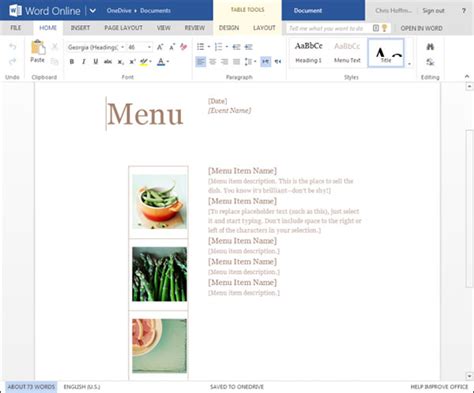Click the Documents breadcrumb link
Image resolution: width=474 pixels, height=393 pixels.
(155, 11)
